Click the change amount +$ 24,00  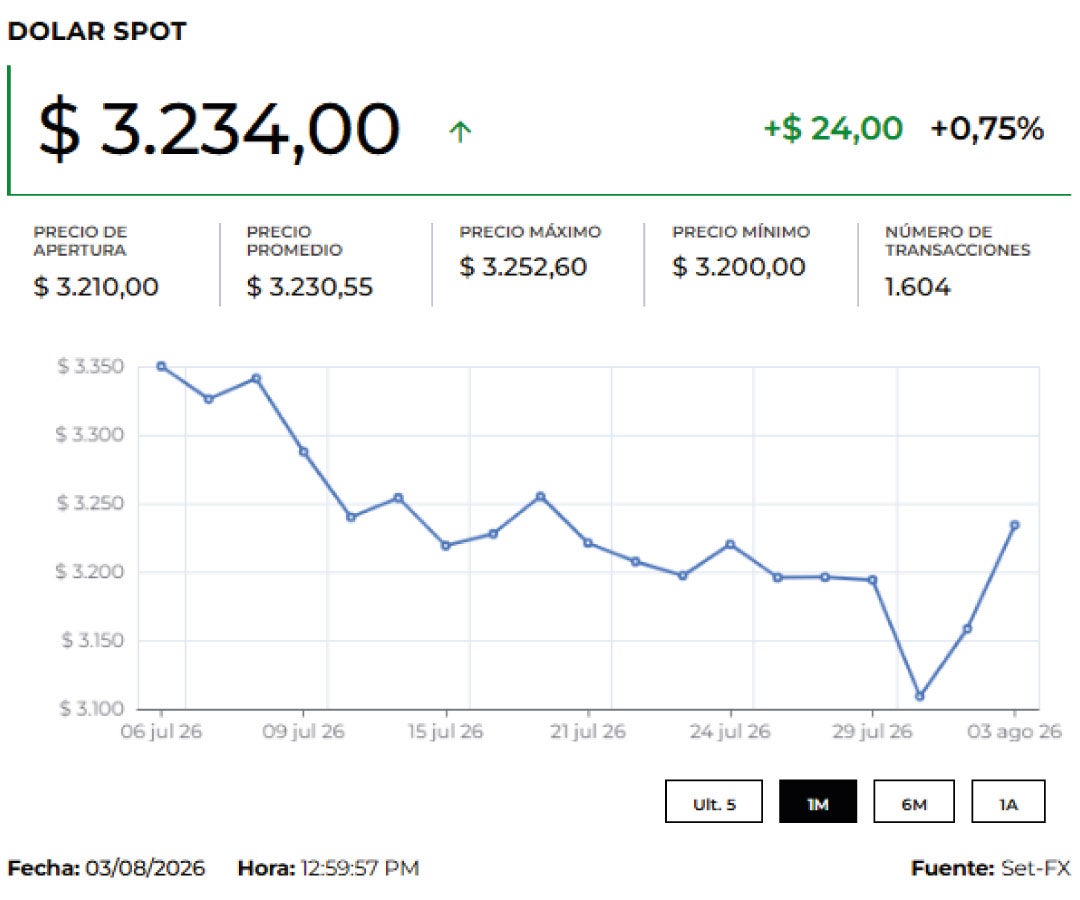(833, 129)
